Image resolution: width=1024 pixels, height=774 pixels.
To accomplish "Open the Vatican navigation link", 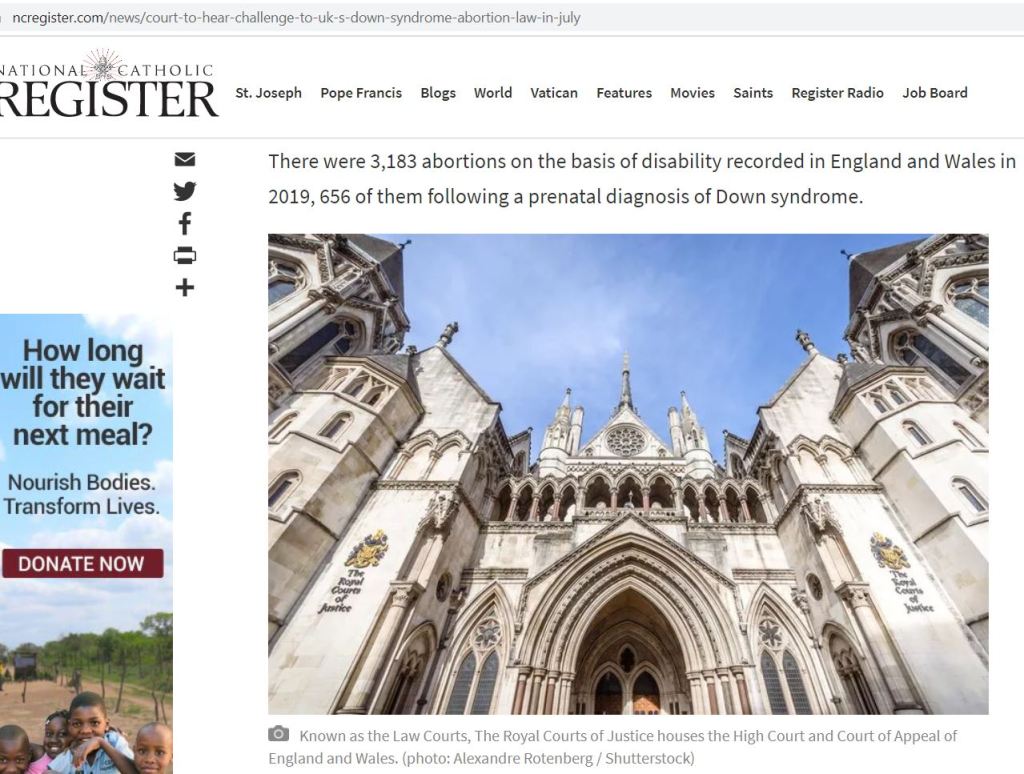I will (554, 93).
